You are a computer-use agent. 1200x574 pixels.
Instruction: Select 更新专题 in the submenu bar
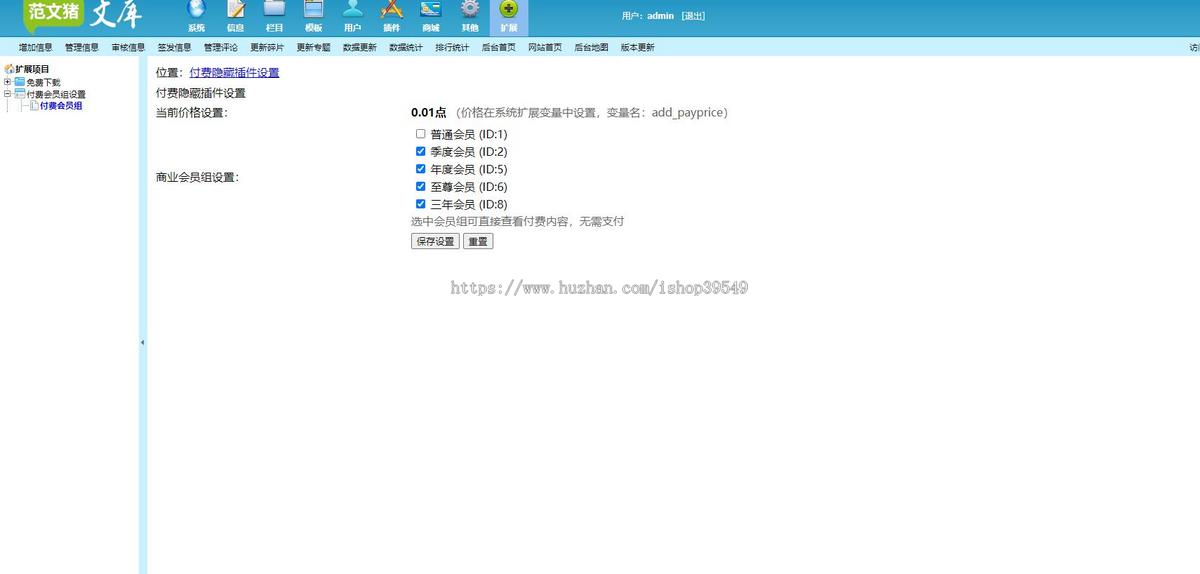point(313,47)
